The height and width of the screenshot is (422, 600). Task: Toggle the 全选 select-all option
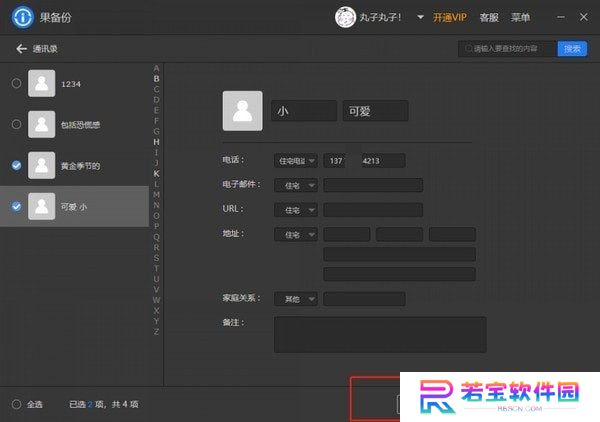pyautogui.click(x=16, y=404)
